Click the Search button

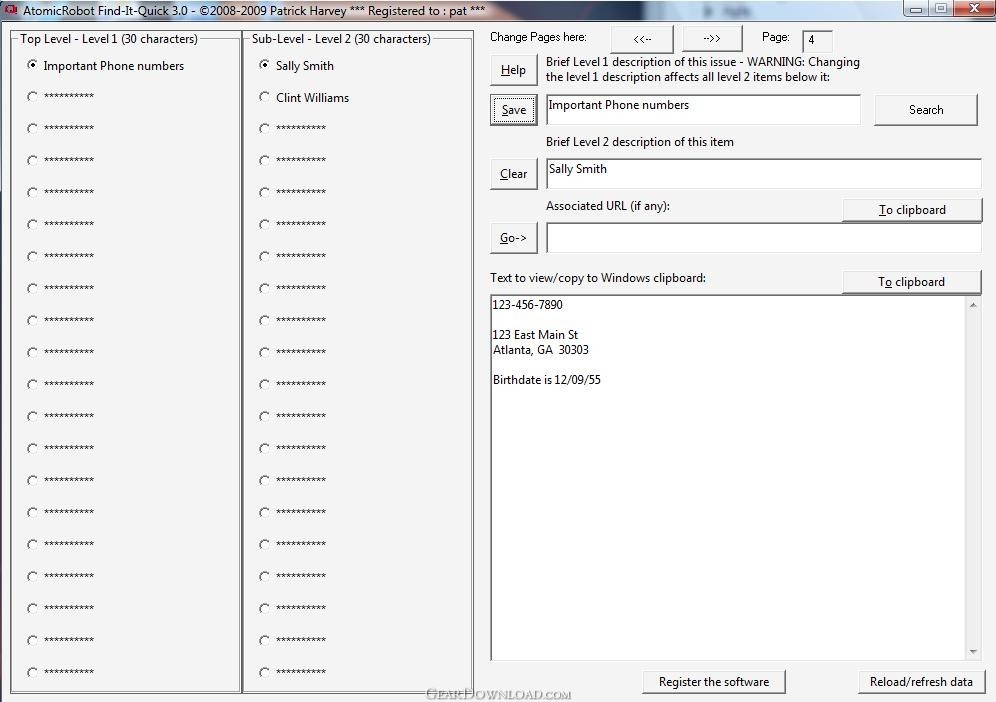(x=925, y=110)
